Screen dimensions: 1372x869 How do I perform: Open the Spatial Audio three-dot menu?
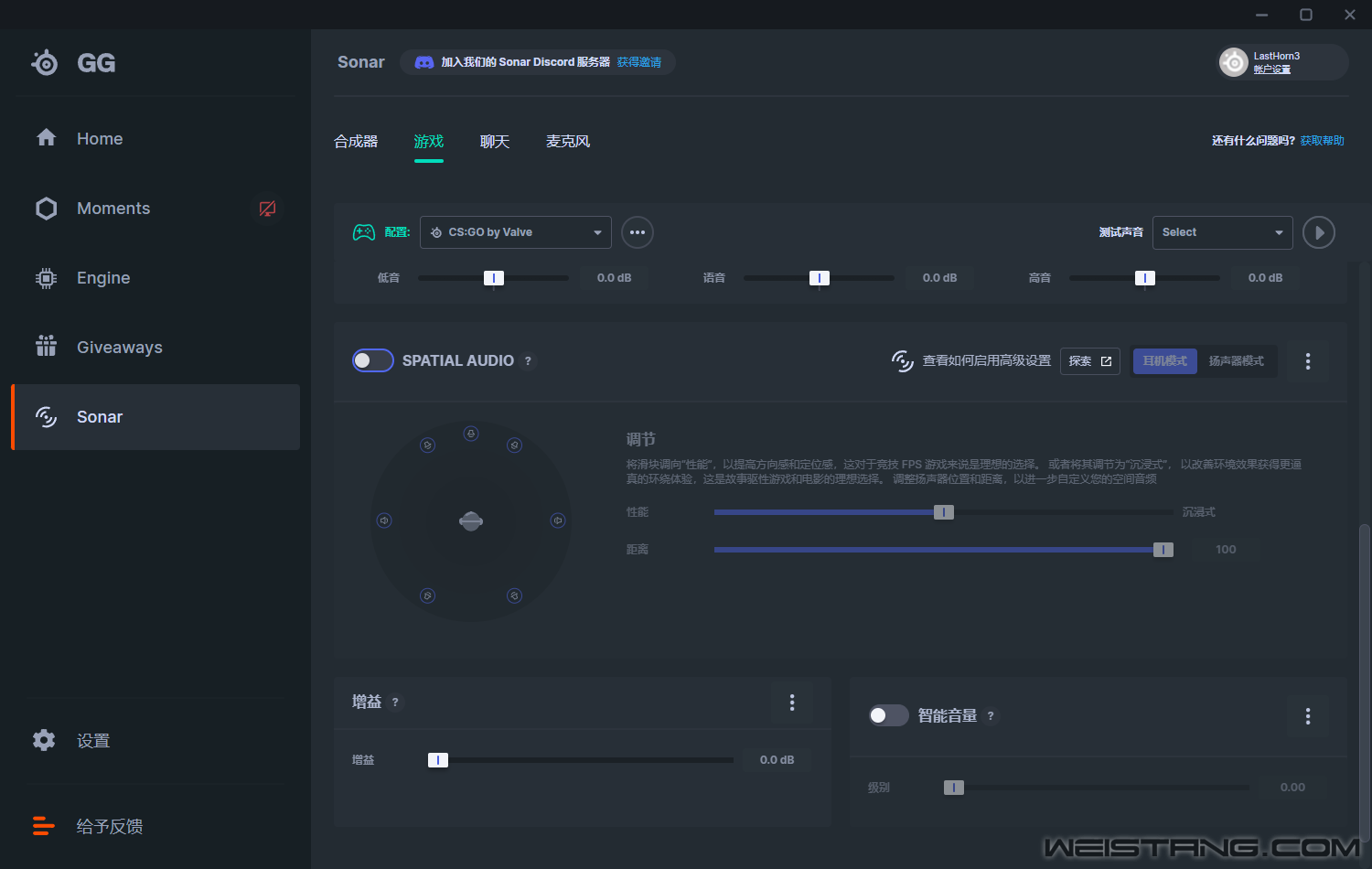pos(1308,361)
